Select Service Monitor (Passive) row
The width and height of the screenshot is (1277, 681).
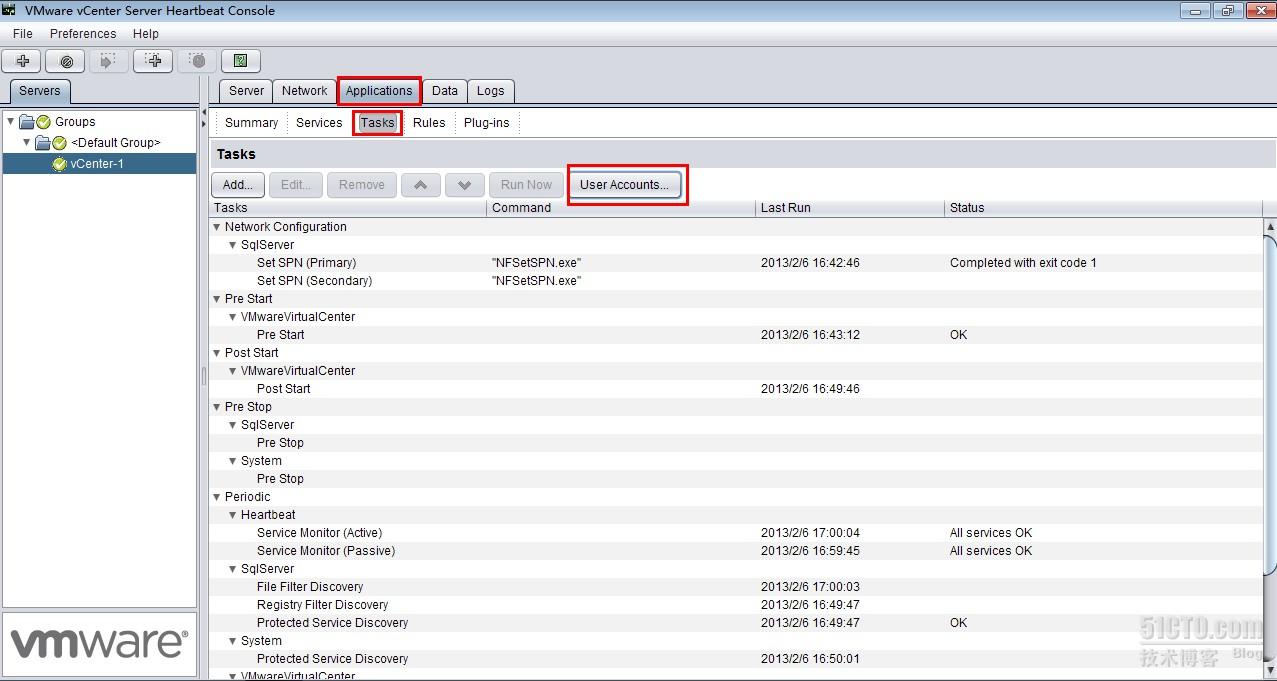(736, 551)
